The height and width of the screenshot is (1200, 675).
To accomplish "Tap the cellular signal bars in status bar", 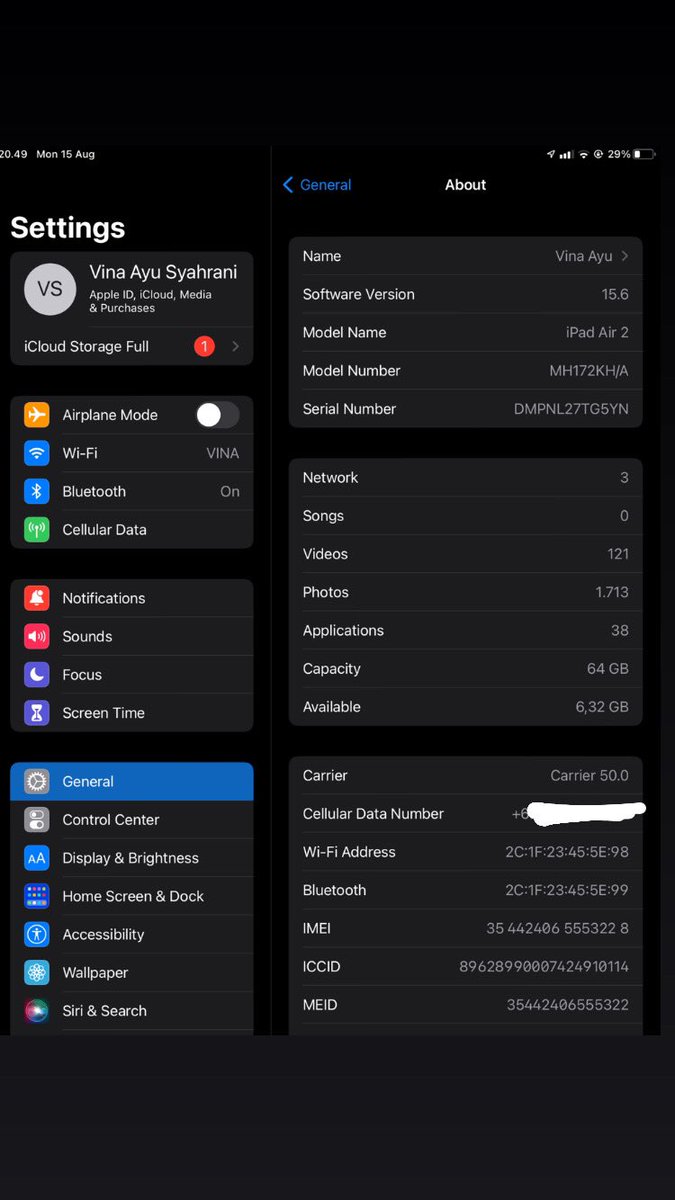I will [x=566, y=155].
